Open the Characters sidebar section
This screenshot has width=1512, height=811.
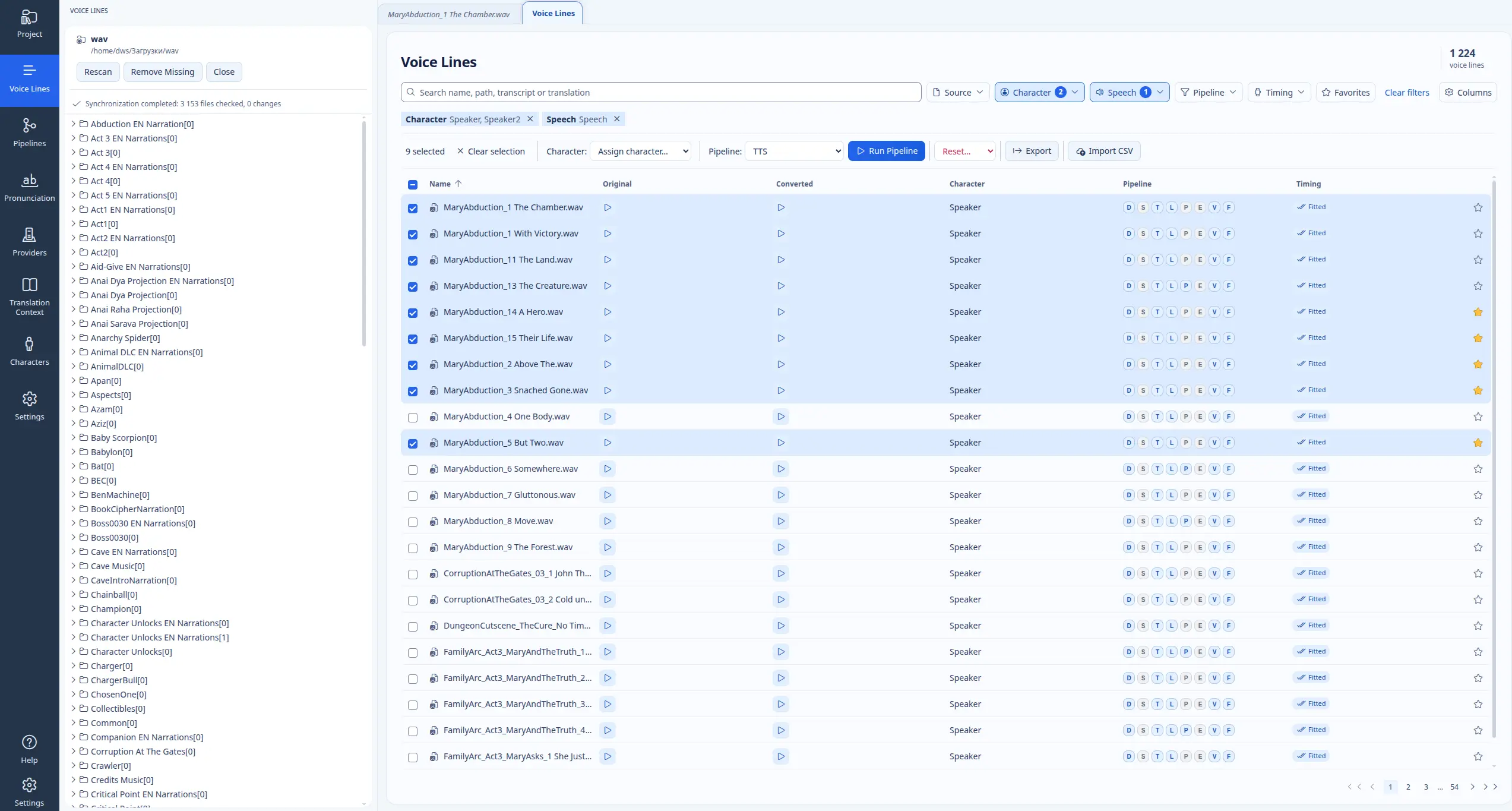(29, 351)
